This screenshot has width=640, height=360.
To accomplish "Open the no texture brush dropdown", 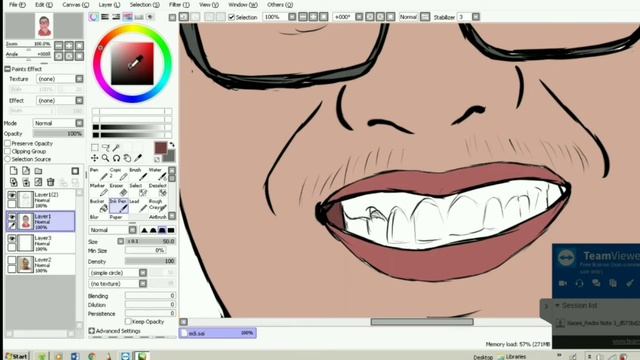I will (x=118, y=283).
